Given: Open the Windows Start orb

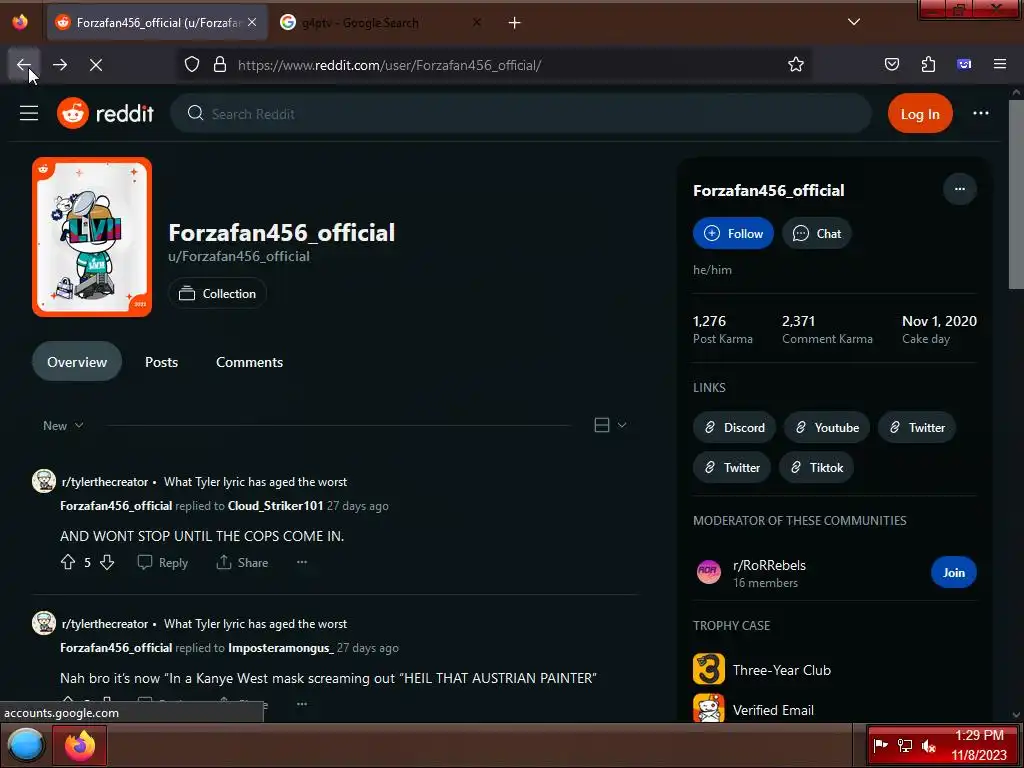Looking at the screenshot, I should pyautogui.click(x=26, y=745).
